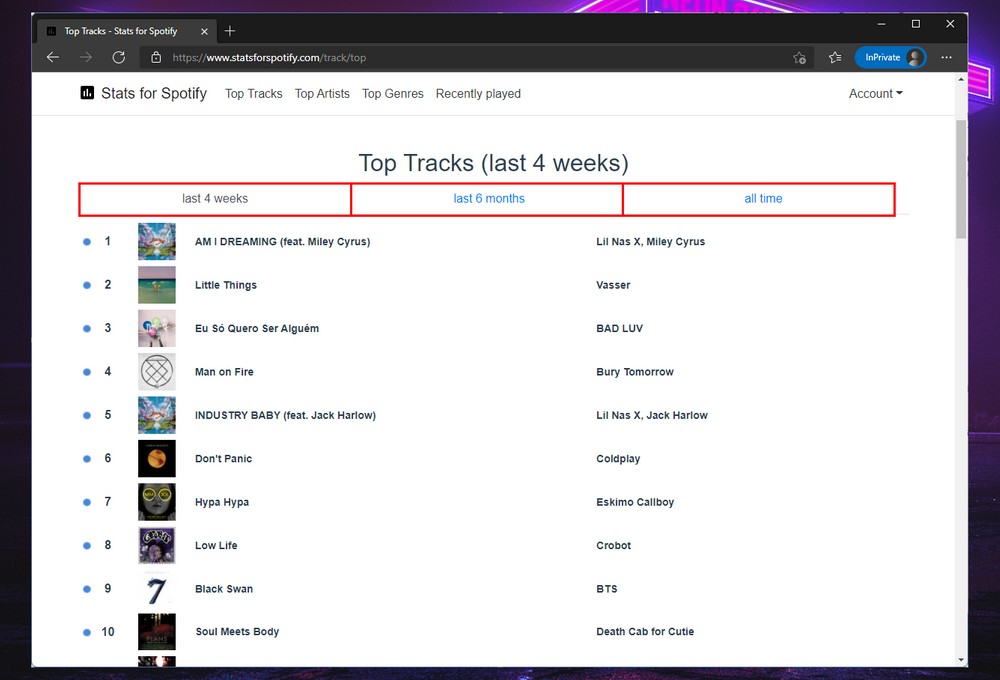Viewport: 1000px width, 680px height.
Task: Click artist name Crobot
Action: coord(614,545)
